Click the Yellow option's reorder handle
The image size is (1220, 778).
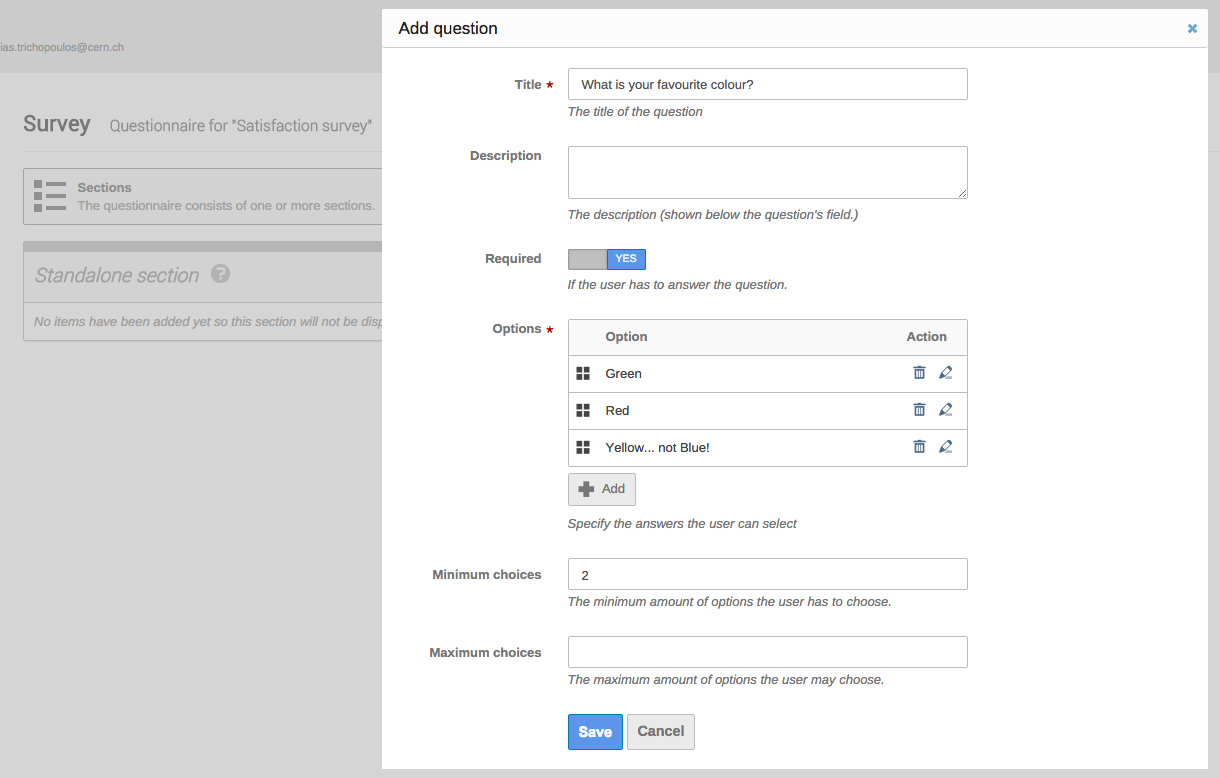(x=583, y=448)
